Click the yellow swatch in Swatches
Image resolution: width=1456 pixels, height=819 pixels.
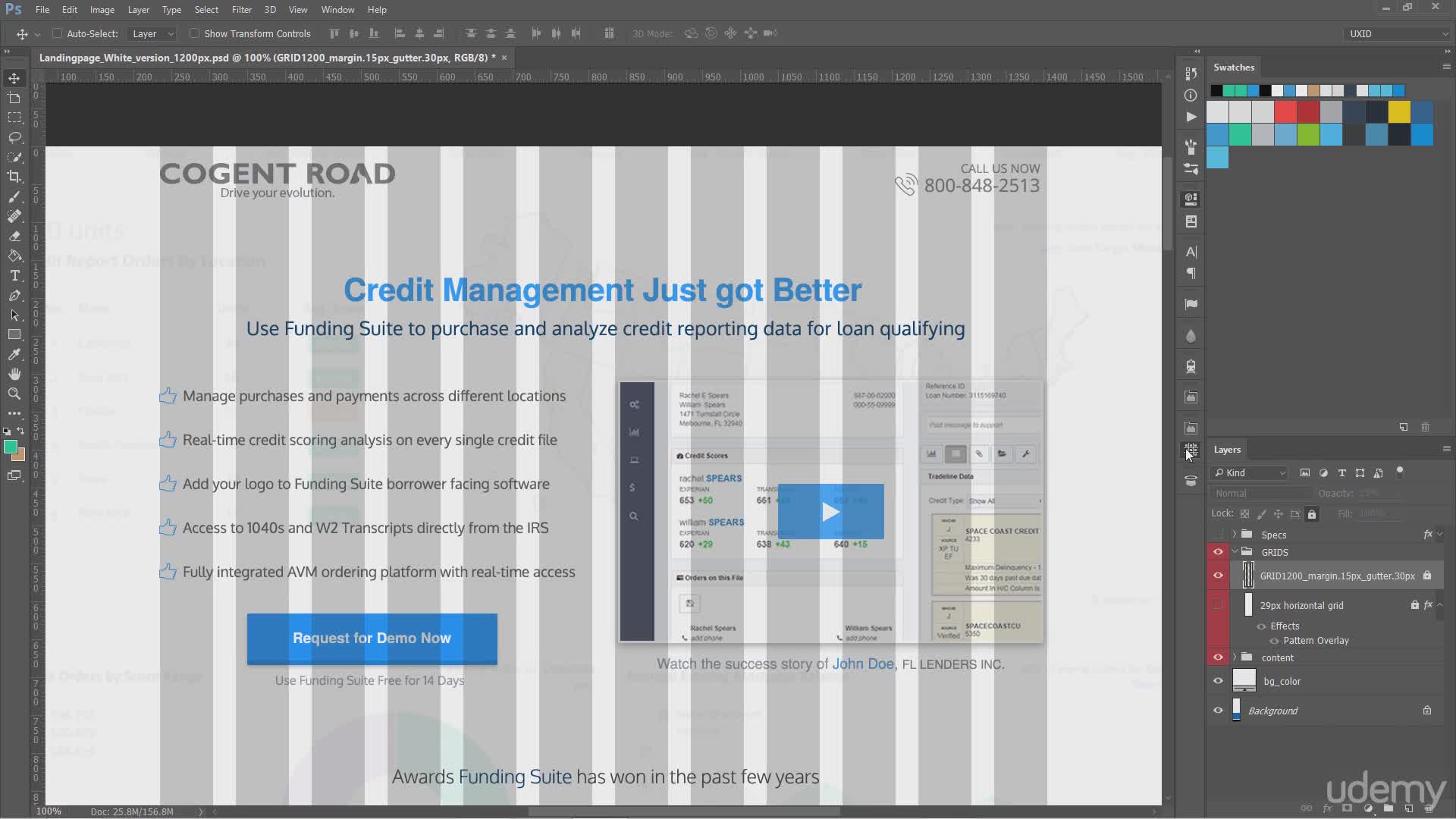coord(1399,112)
